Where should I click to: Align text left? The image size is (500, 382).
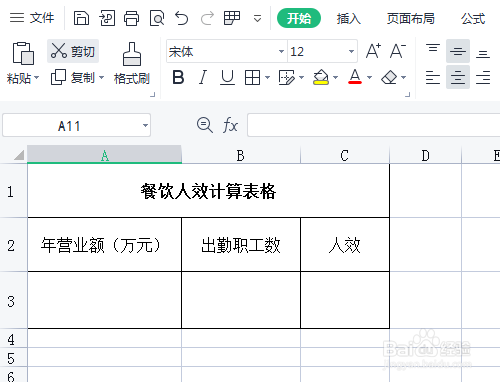(433, 77)
